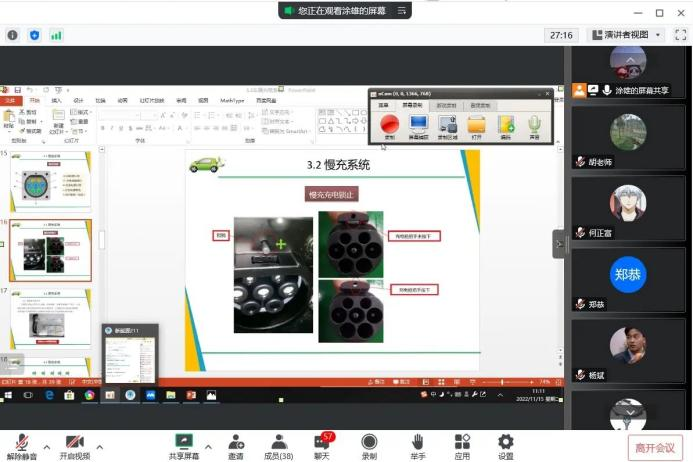
Task: Open the 演讲者视图 view layout dropdown
Action: 626,35
